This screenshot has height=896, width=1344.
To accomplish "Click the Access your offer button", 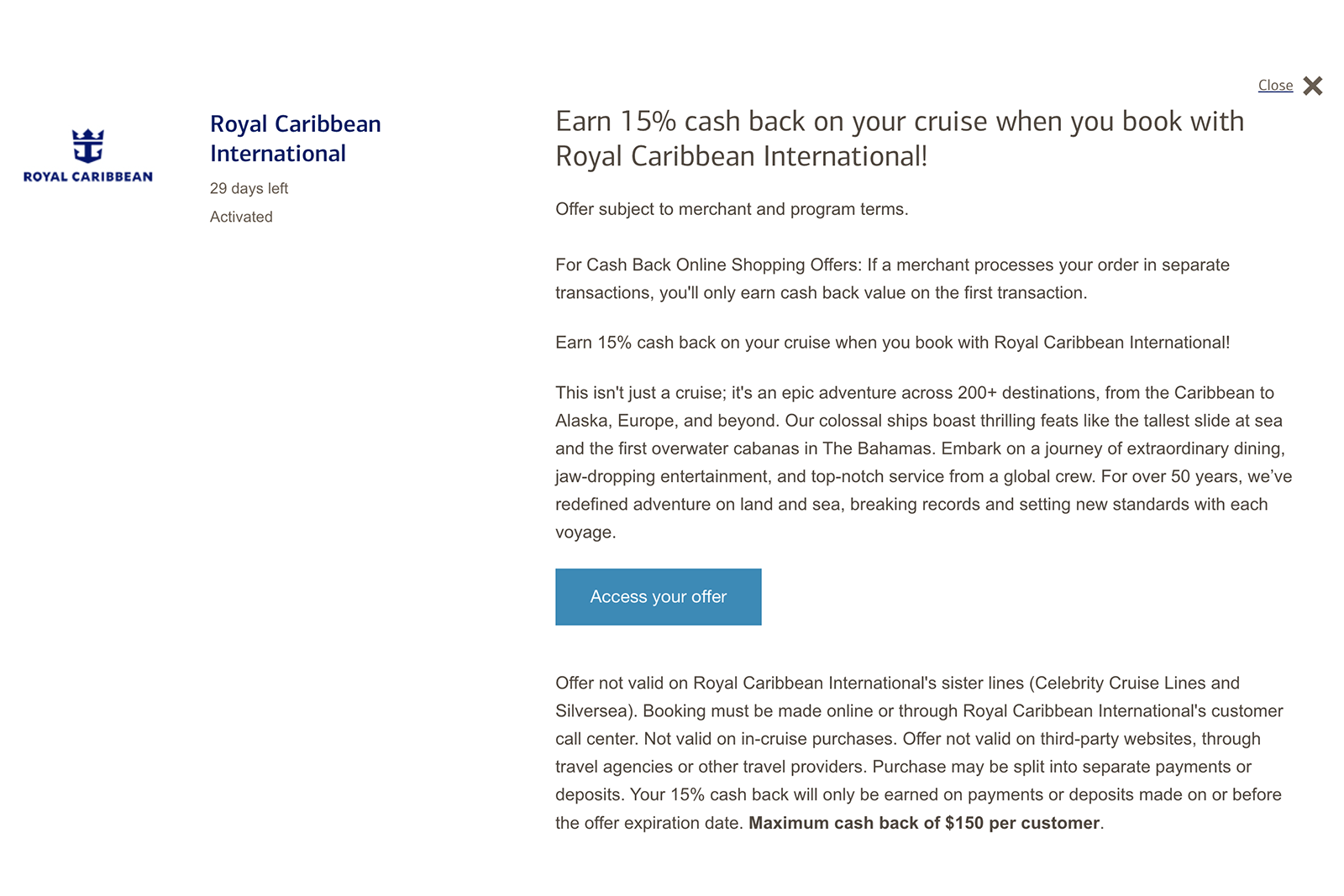I will 658,596.
